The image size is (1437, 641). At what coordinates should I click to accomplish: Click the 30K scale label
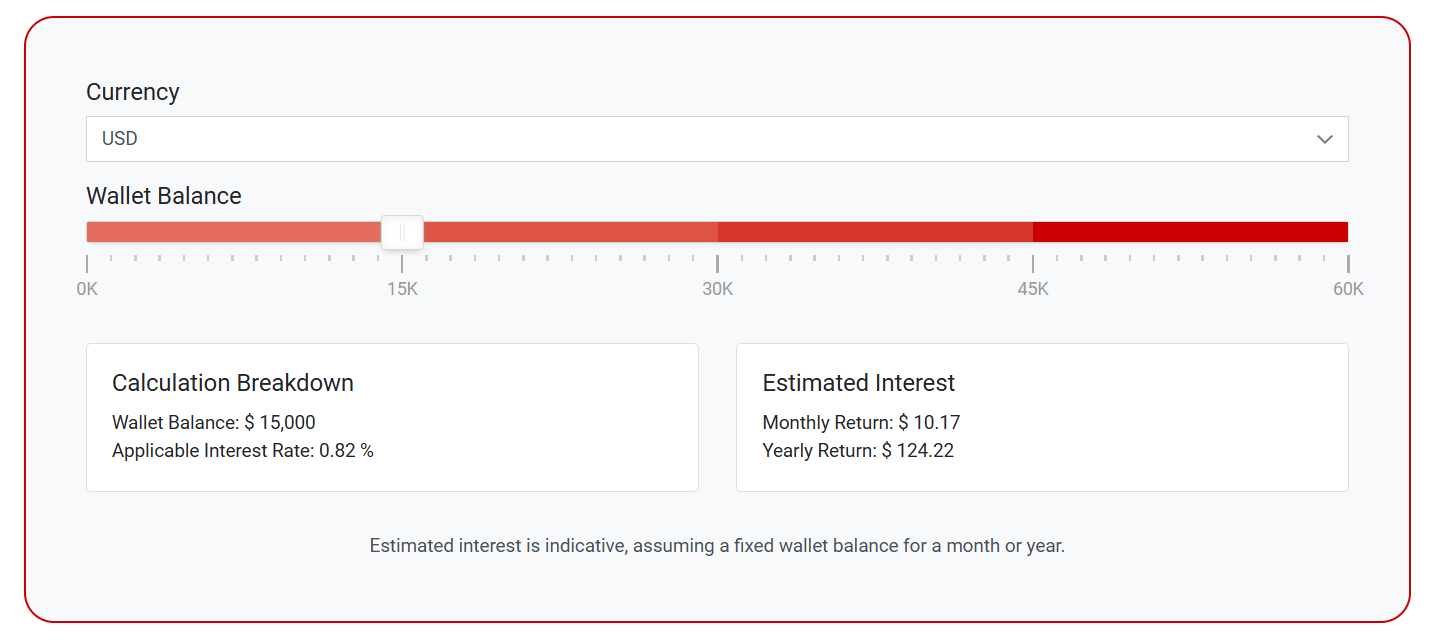717,290
